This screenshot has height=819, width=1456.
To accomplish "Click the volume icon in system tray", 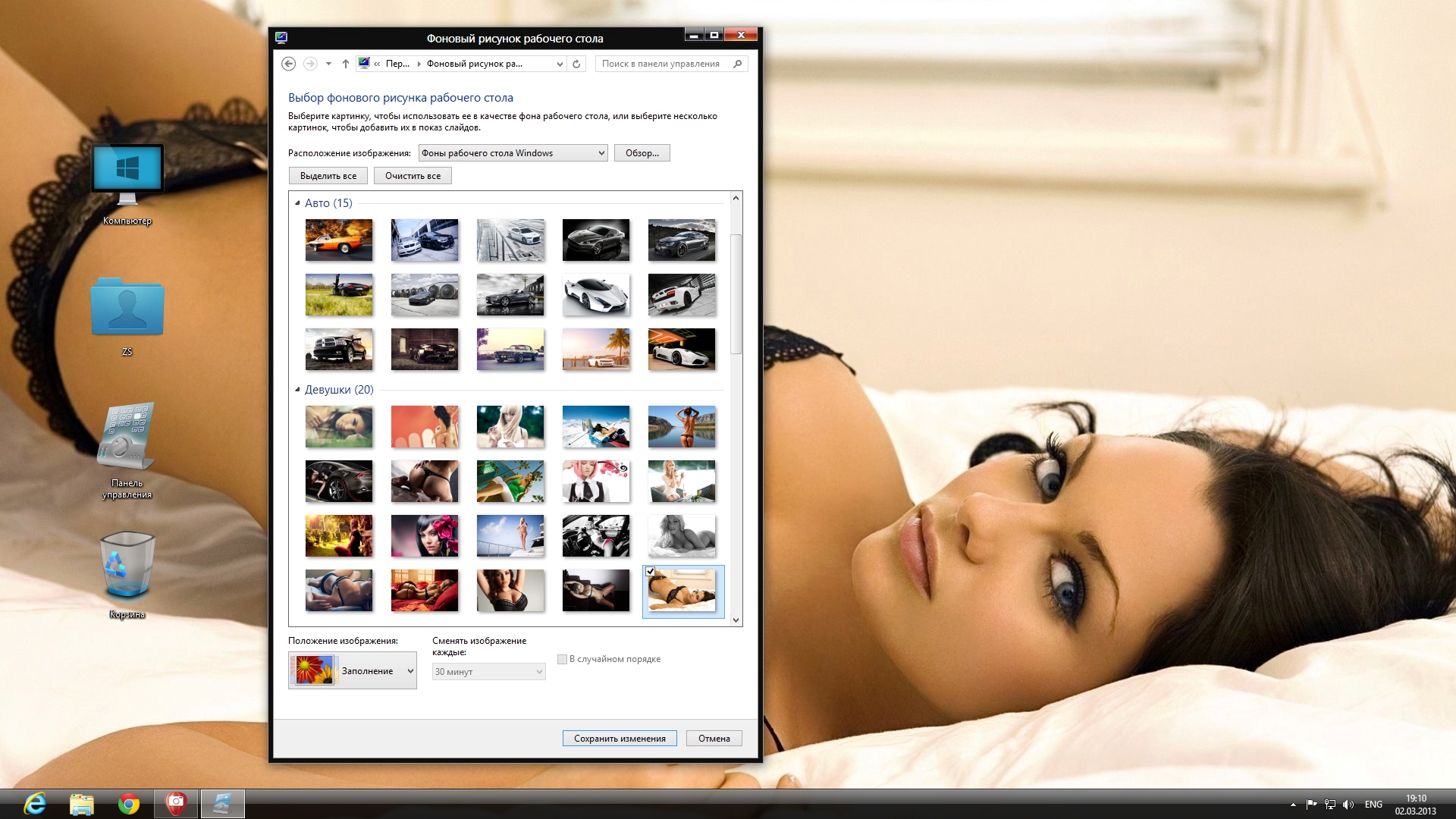I will pos(1348,805).
